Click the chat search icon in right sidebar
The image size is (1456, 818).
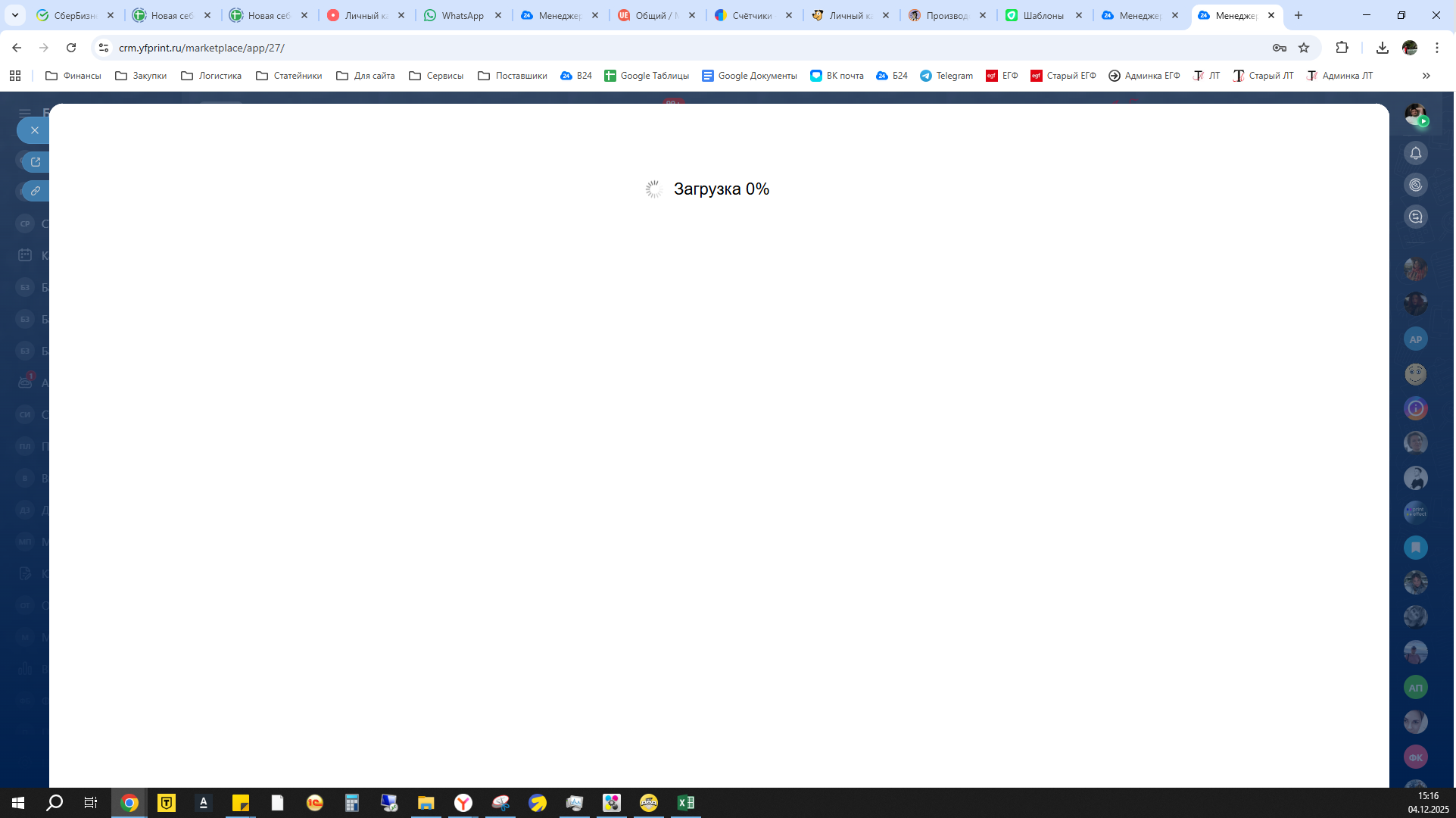tap(1415, 217)
